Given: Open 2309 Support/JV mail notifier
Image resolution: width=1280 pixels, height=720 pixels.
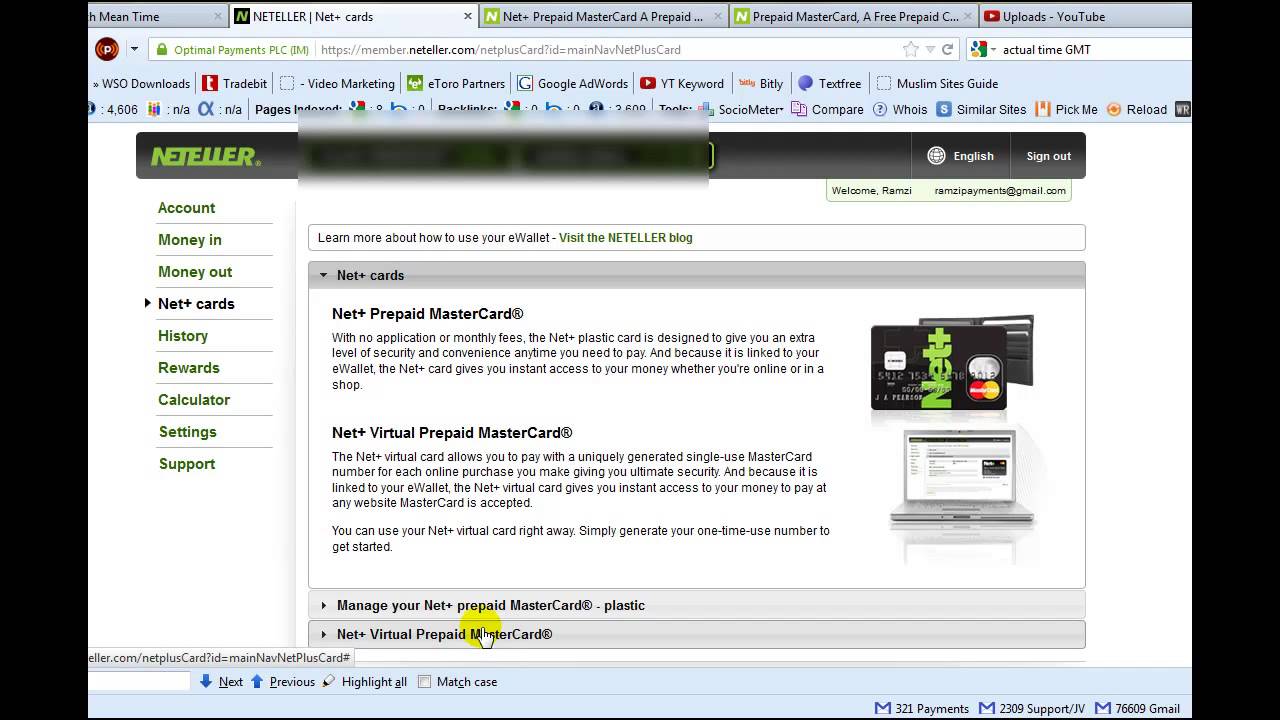Looking at the screenshot, I should 1031,708.
